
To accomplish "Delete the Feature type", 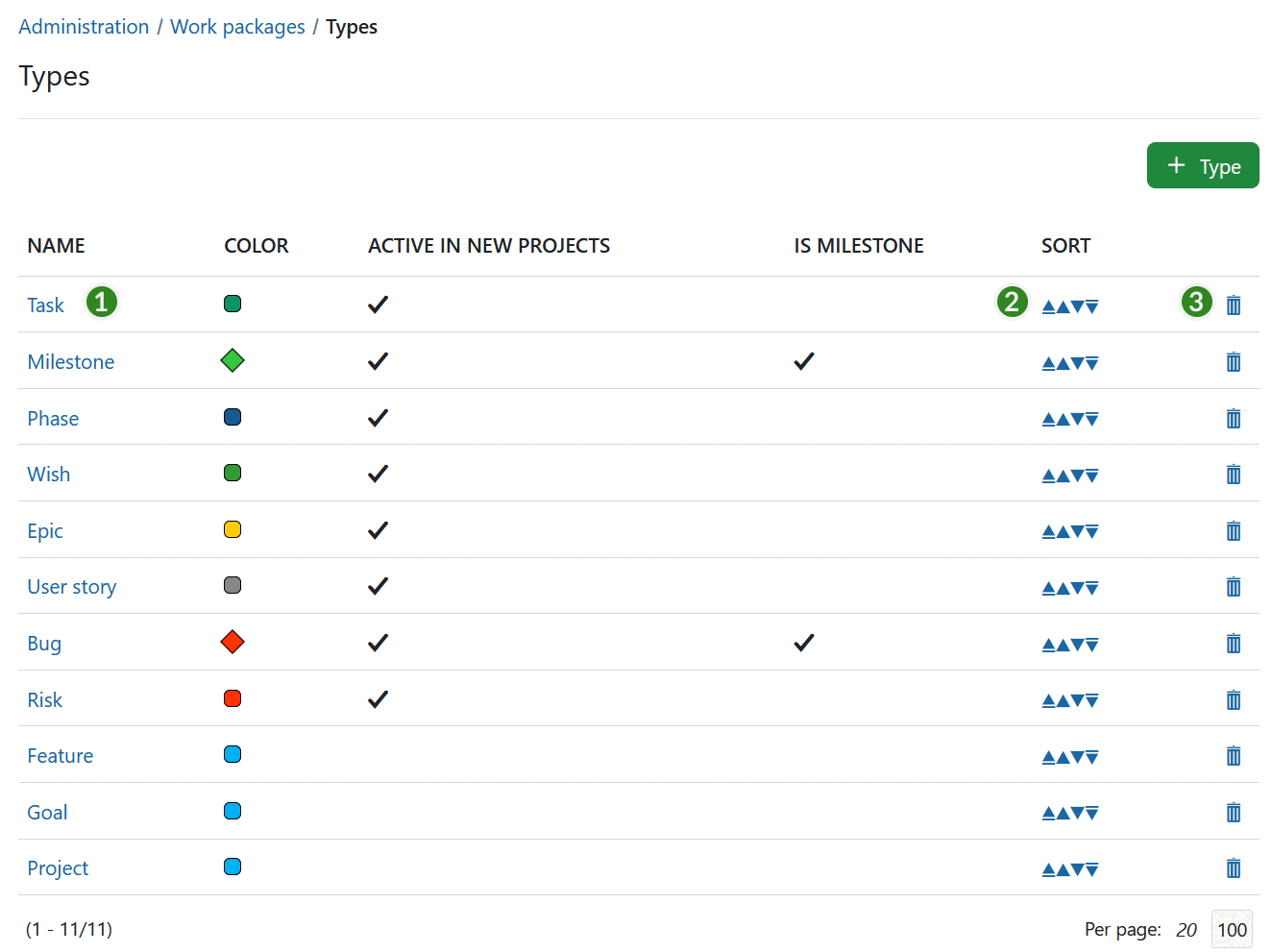I will (1233, 755).
